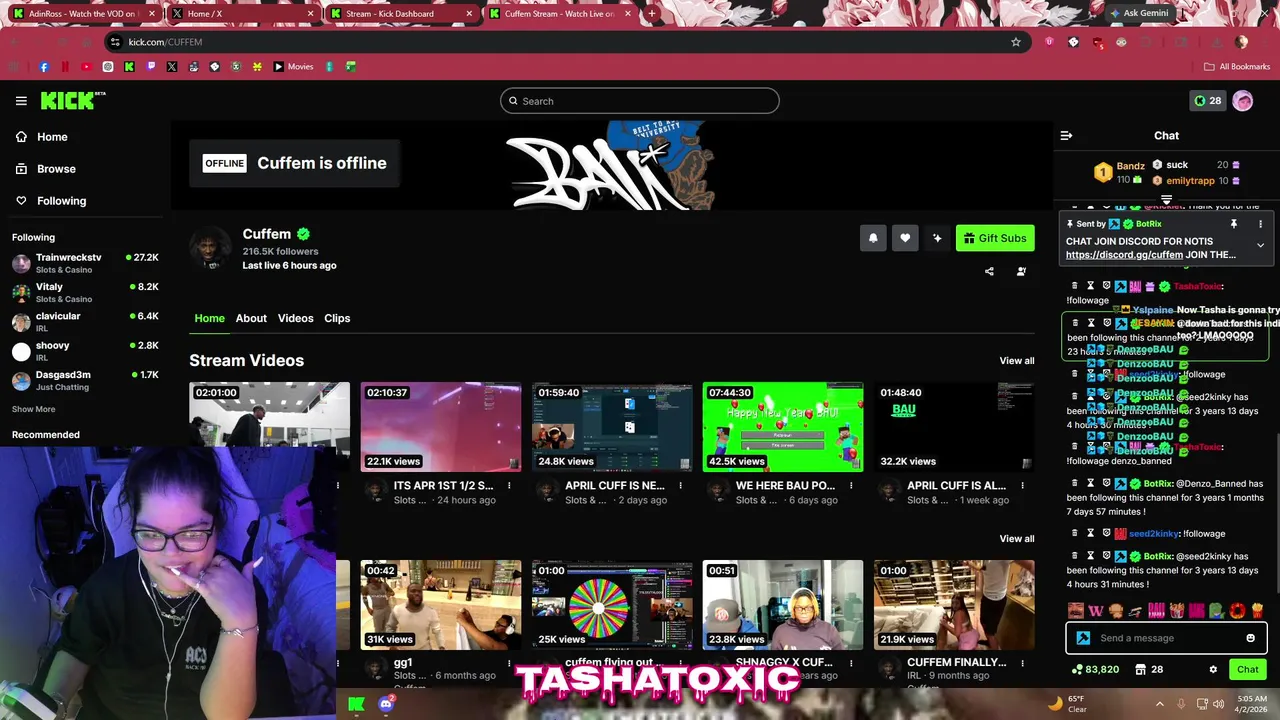
Task: Click the Kick logo
Action: click(x=72, y=100)
